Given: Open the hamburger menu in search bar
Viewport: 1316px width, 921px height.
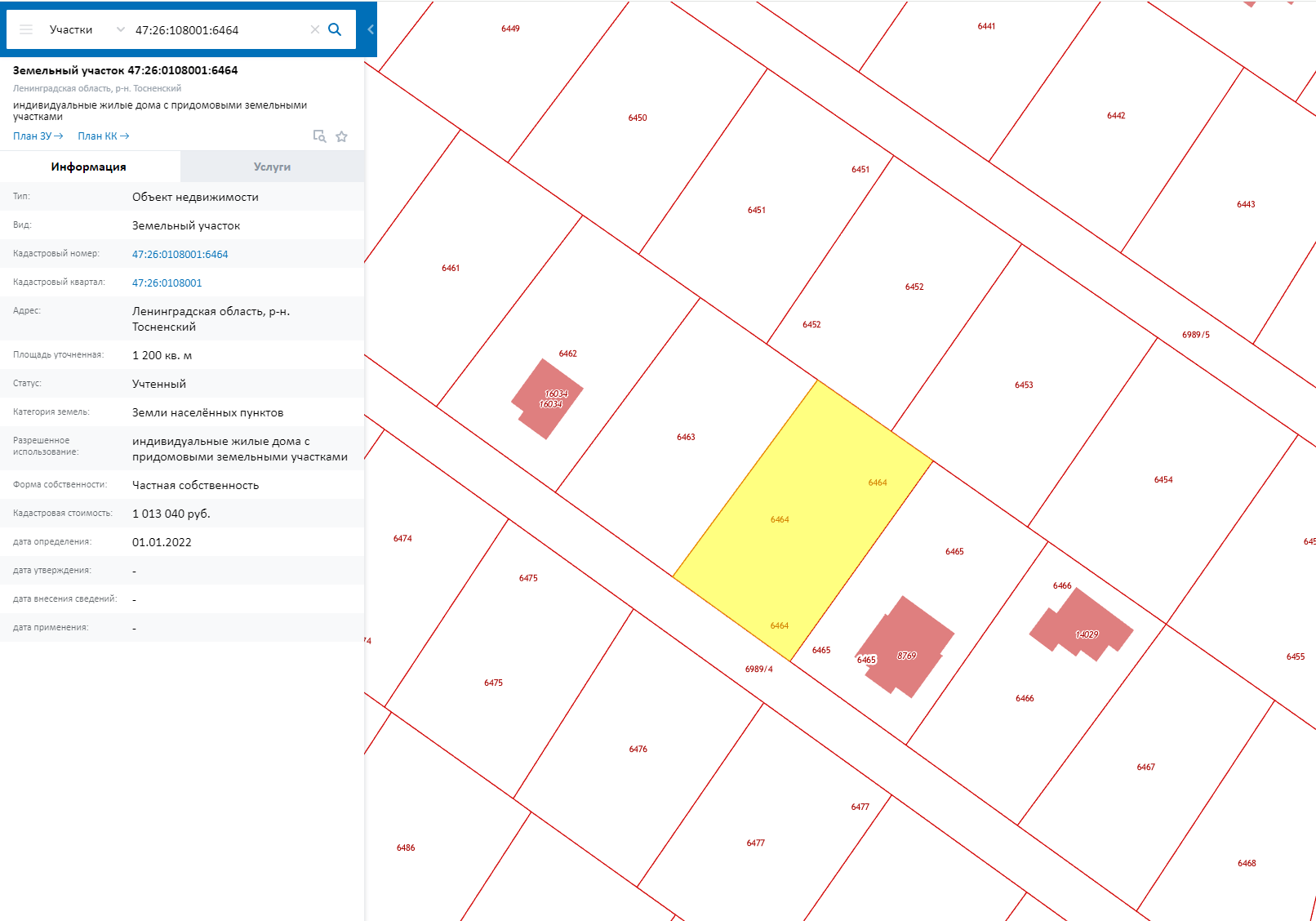Looking at the screenshot, I should [x=26, y=29].
